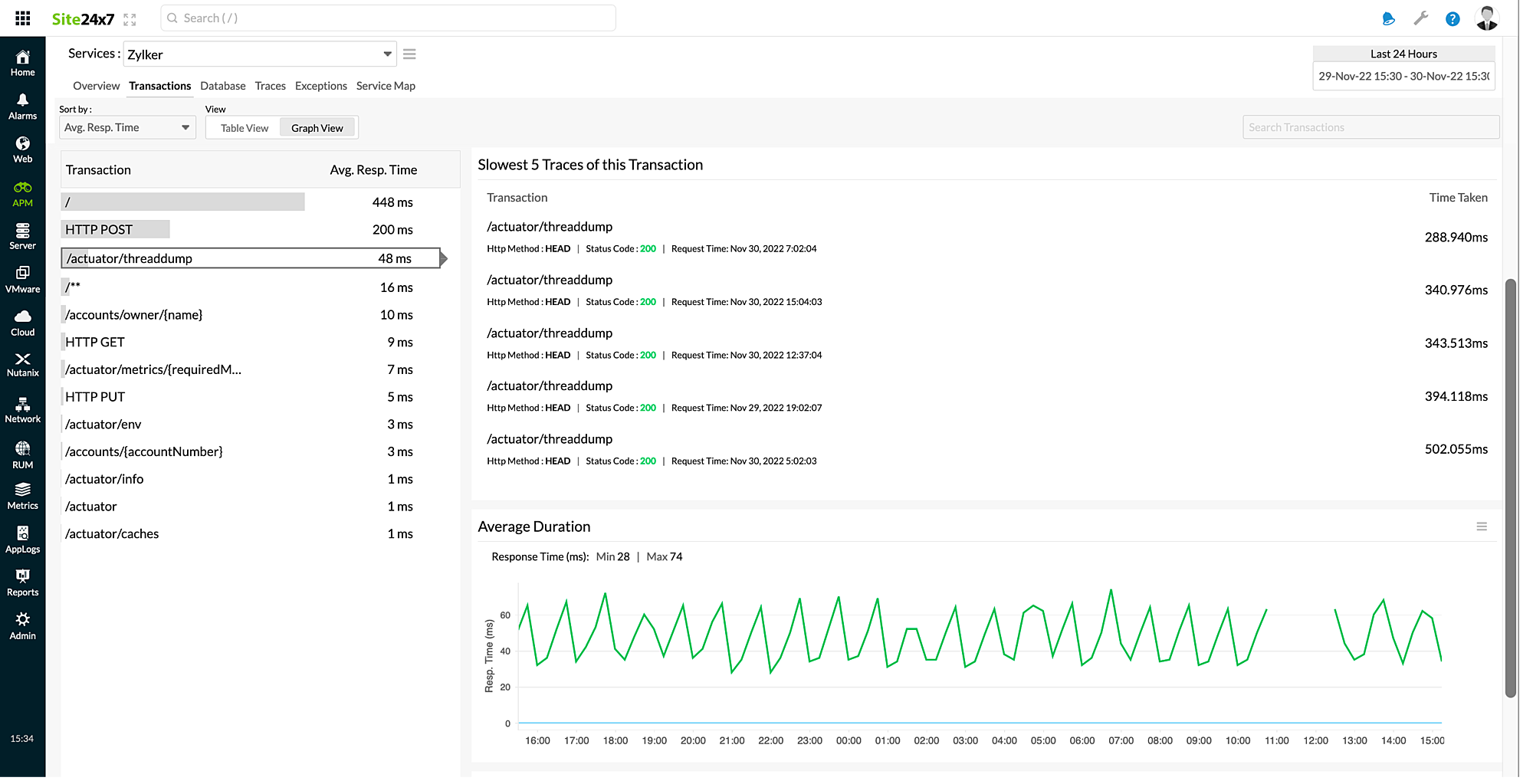This screenshot has width=1533, height=784.
Task: Open the APM section in sidebar
Action: coord(22,193)
